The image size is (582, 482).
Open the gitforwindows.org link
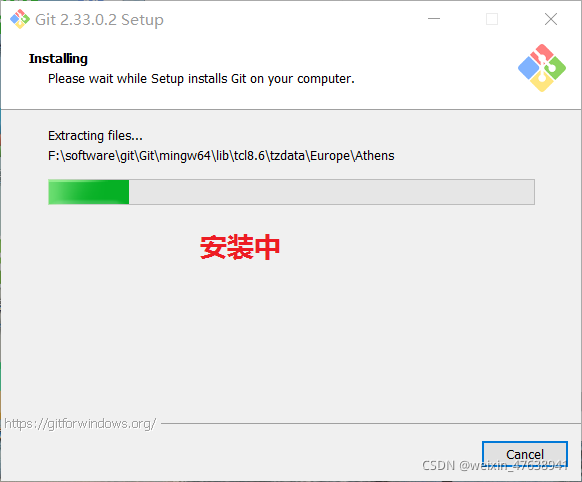[x=80, y=423]
